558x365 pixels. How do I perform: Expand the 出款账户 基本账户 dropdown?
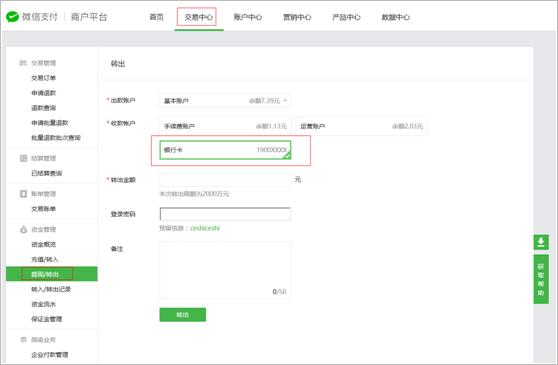click(x=225, y=101)
